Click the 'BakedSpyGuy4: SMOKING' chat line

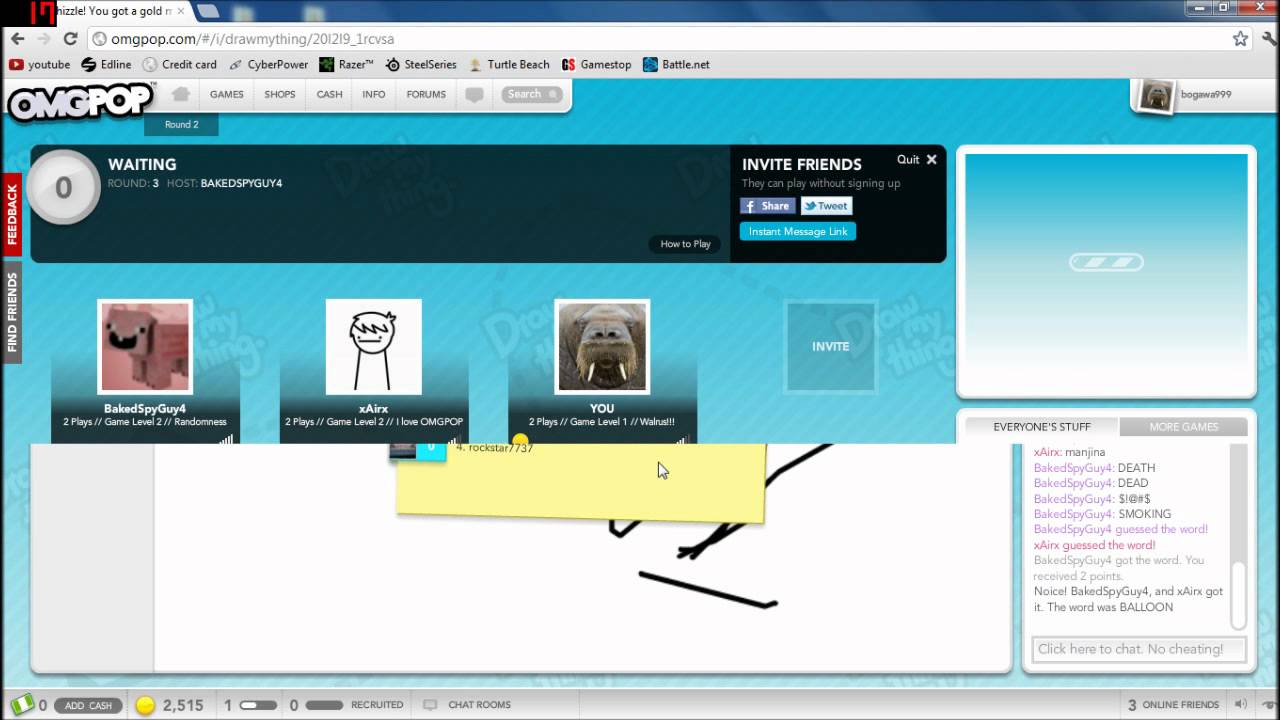pos(1102,514)
